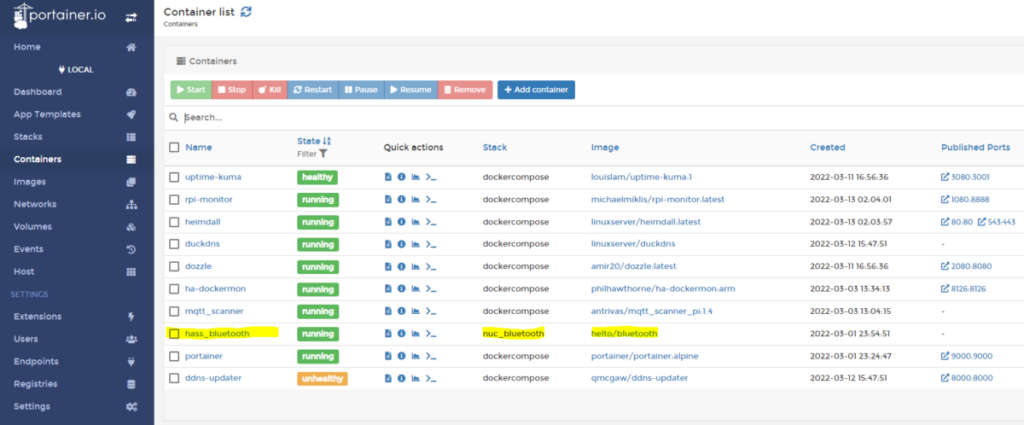Open inspect icon for portainer container
The image size is (1024, 425).
(x=402, y=356)
